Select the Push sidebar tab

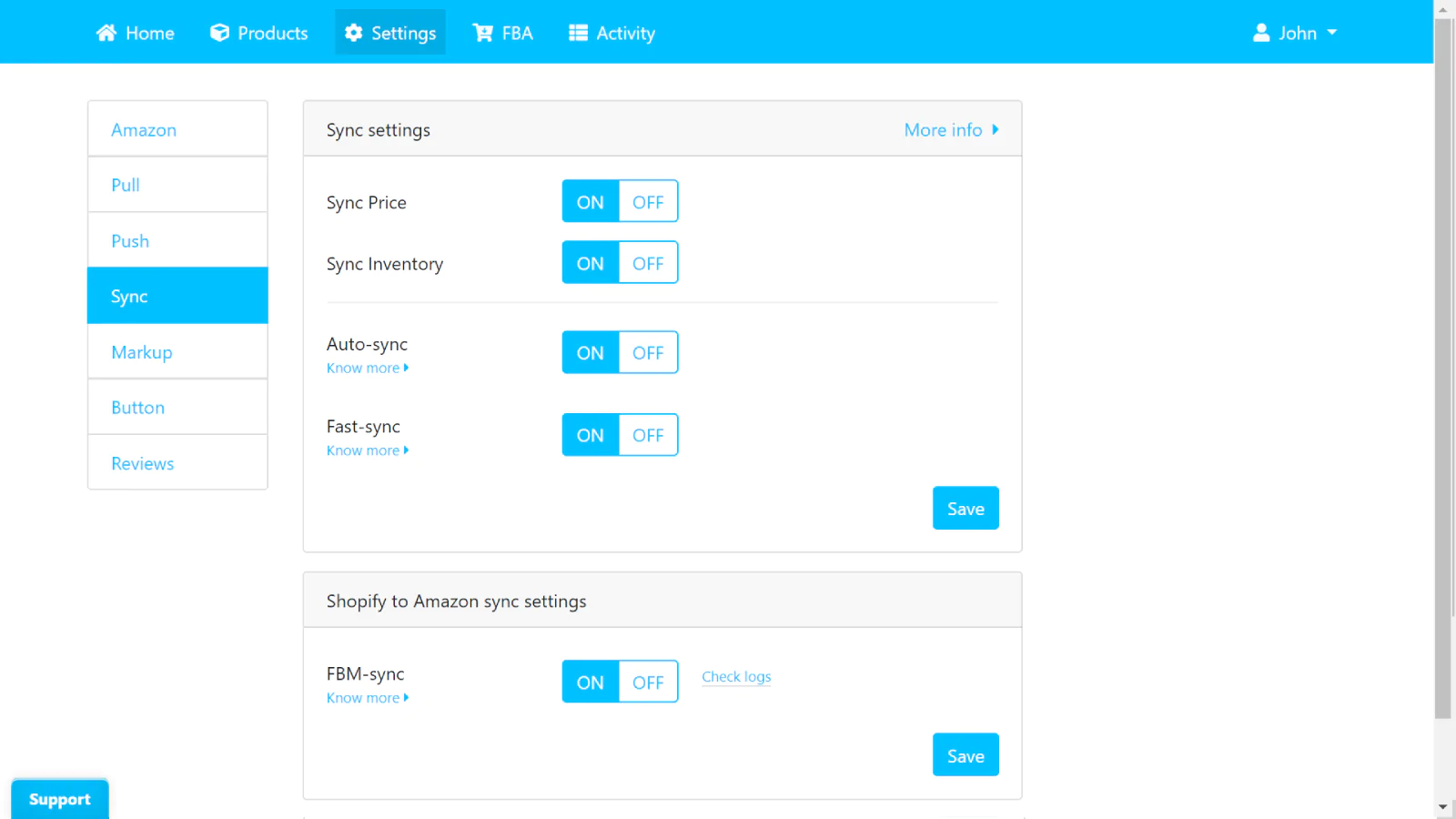coord(177,240)
